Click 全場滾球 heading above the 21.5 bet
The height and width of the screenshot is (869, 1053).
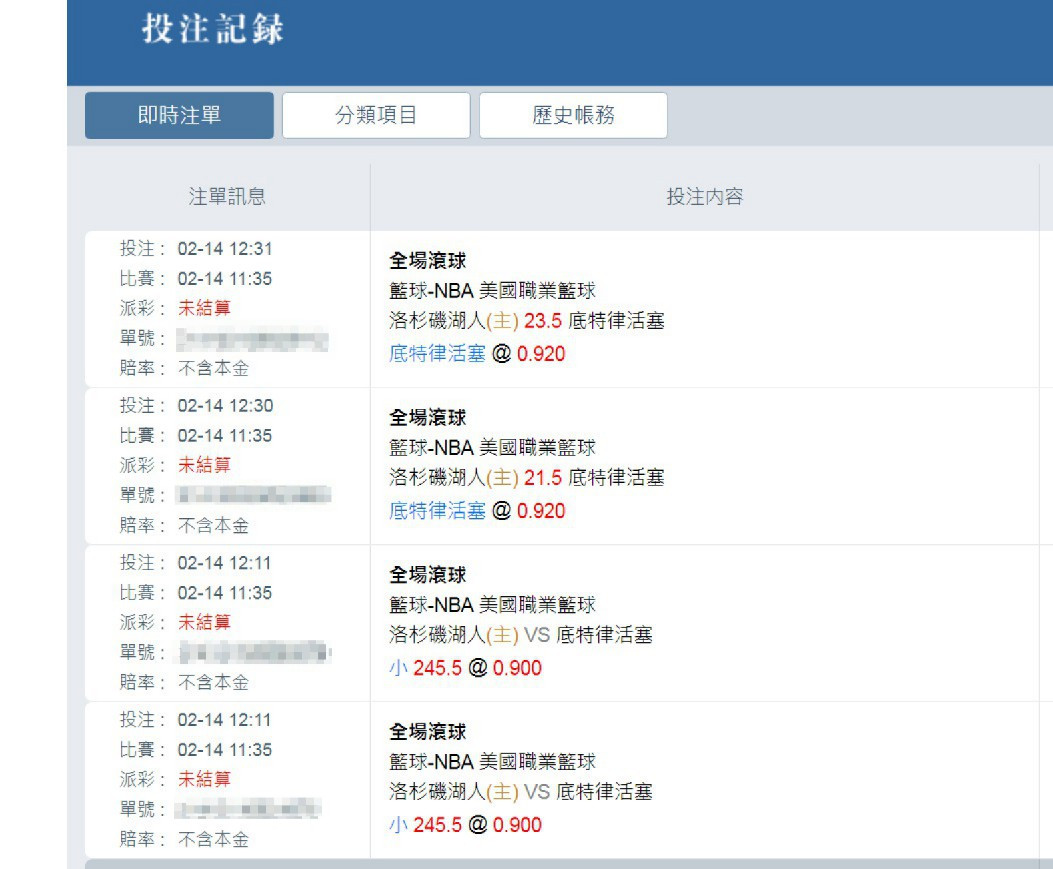[x=428, y=418]
